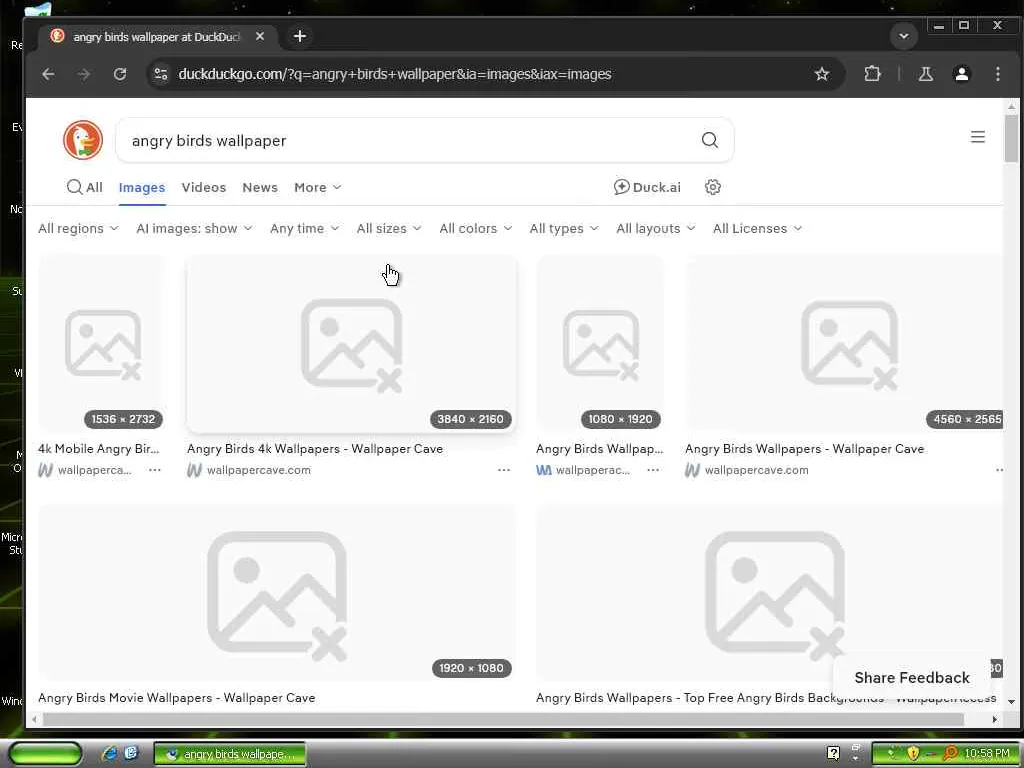Open a new browser tab
1024x768 pixels.
coord(300,36)
